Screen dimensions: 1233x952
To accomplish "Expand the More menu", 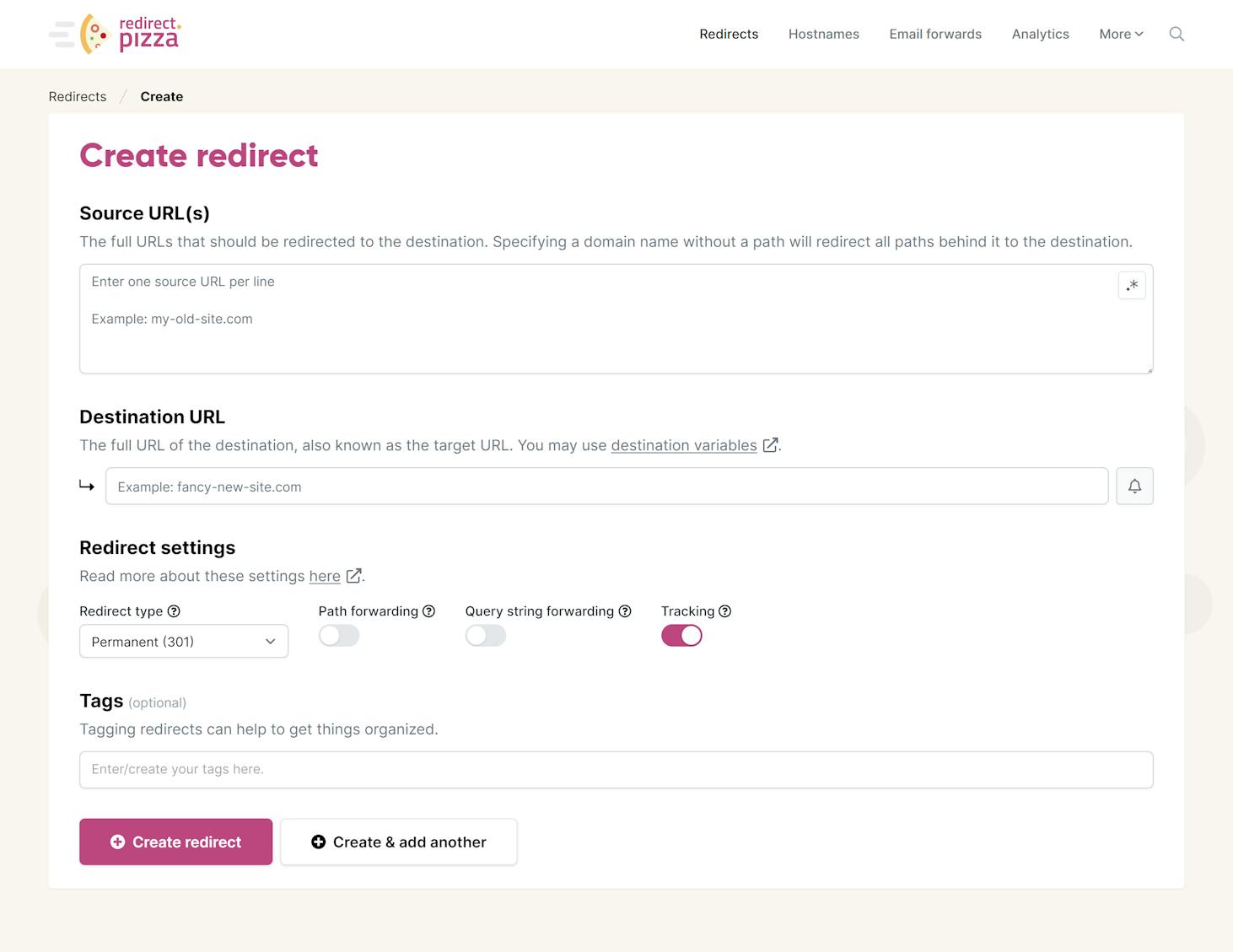I will click(x=1121, y=34).
